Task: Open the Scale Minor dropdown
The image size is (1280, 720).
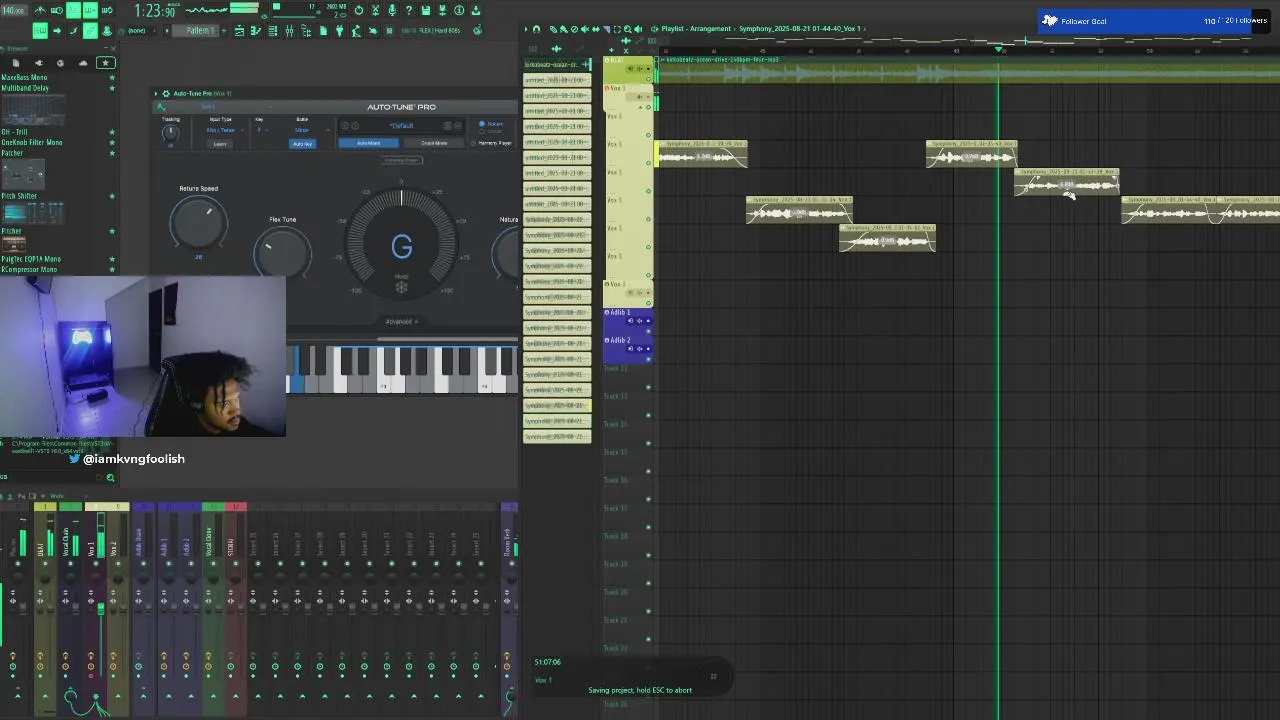Action: pos(312,130)
